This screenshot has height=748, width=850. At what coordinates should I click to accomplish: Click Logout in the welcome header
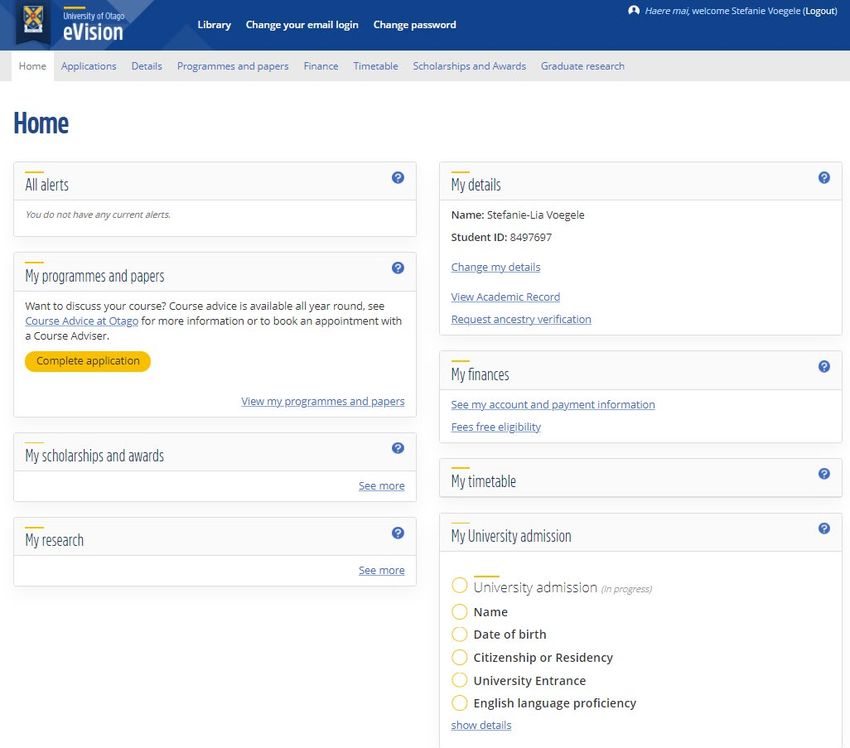pos(819,11)
